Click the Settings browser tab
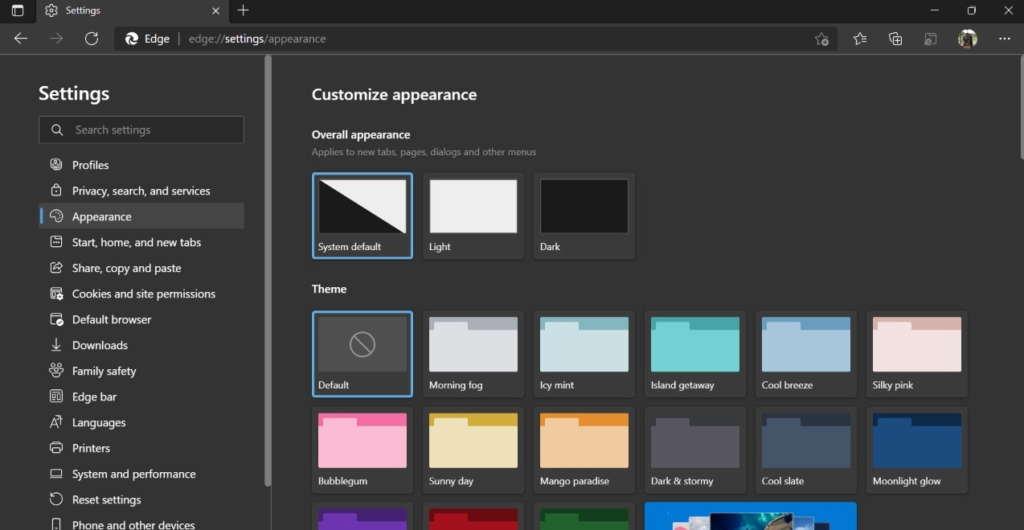This screenshot has height=530, width=1024. point(133,10)
